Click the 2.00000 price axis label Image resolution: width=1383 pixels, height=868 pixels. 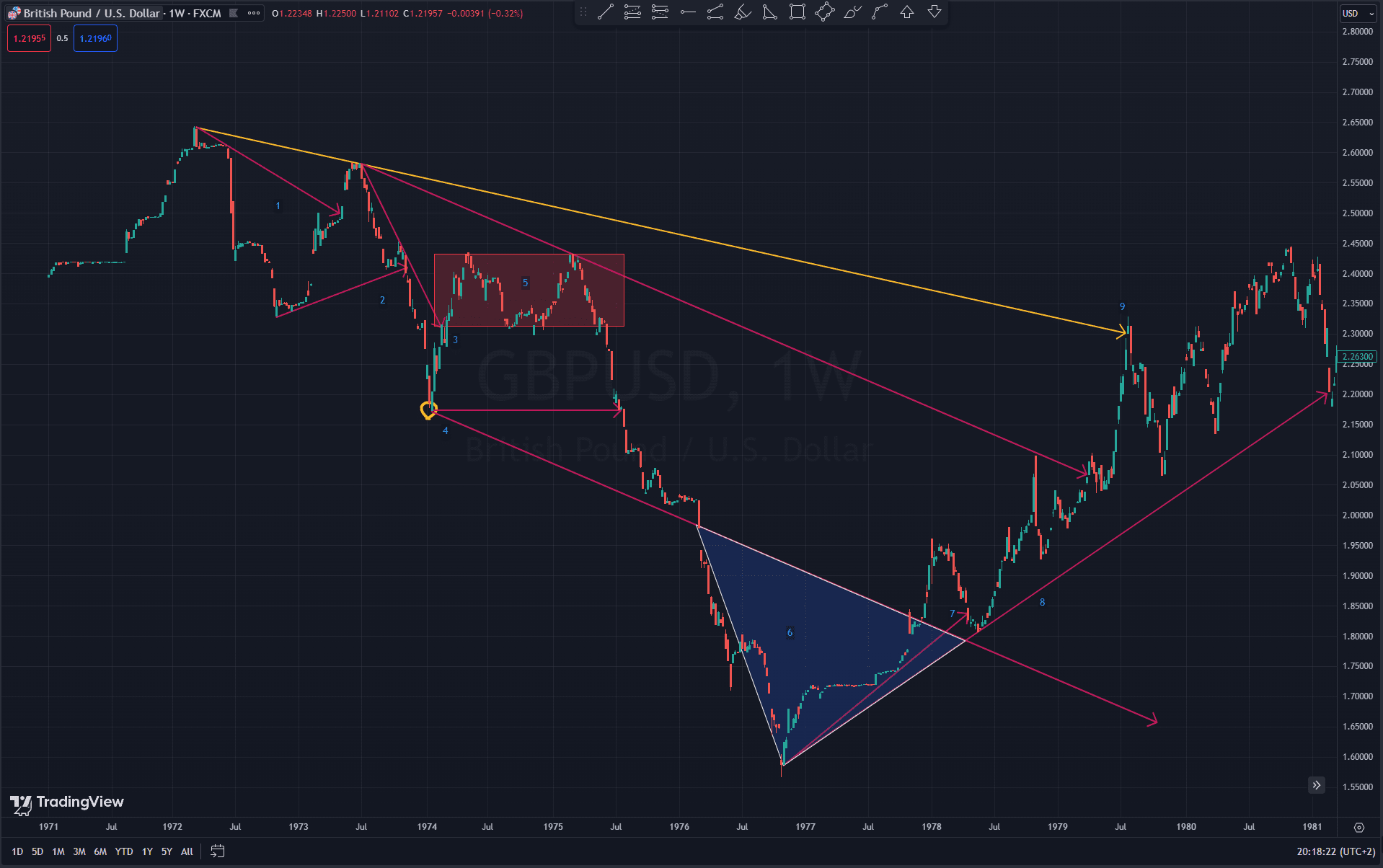pos(1357,515)
